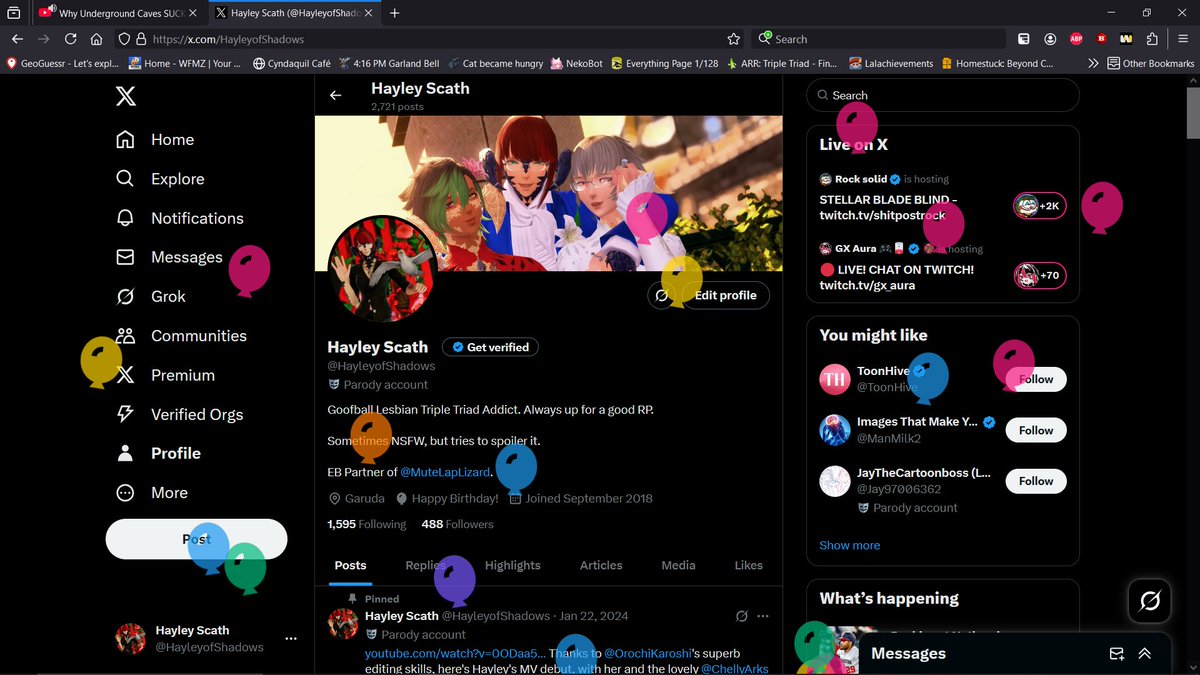Follow Images That Make Y... account

(1036, 430)
